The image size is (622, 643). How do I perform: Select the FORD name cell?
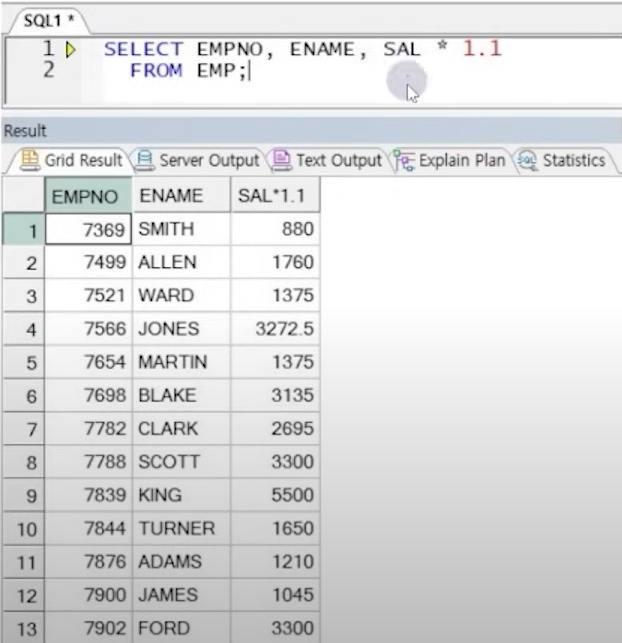[182, 627]
